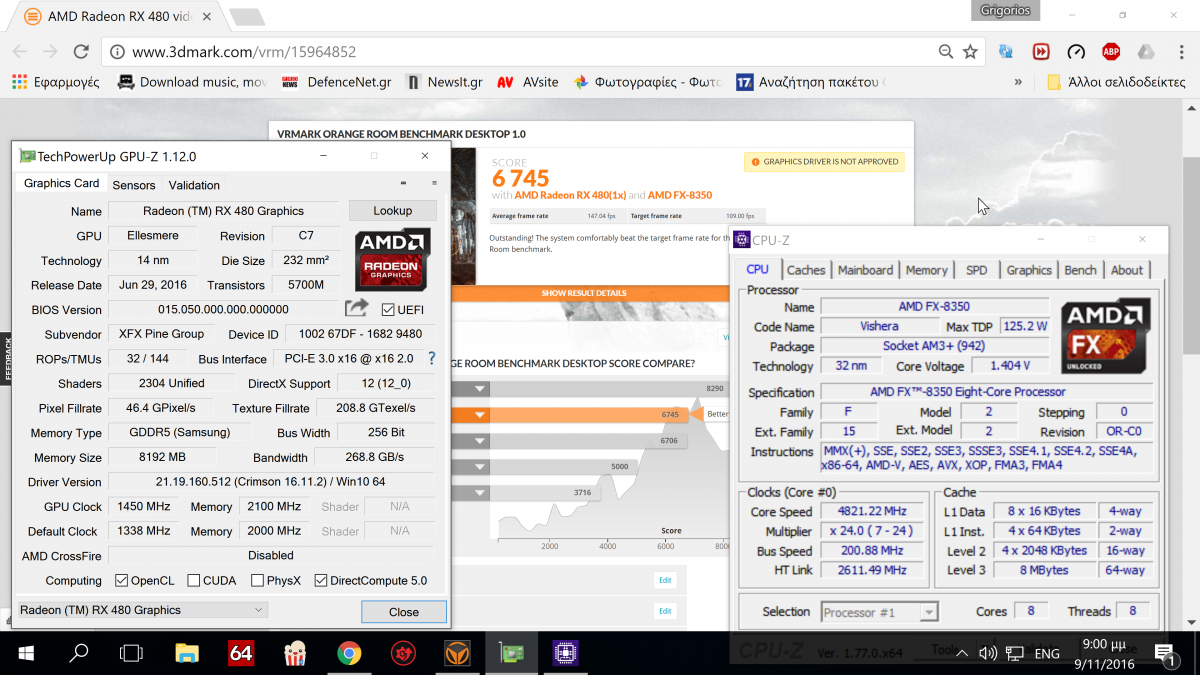This screenshot has width=1200, height=675.
Task: Share BIOS using the arrow icon in GPU-Z
Action: [357, 309]
